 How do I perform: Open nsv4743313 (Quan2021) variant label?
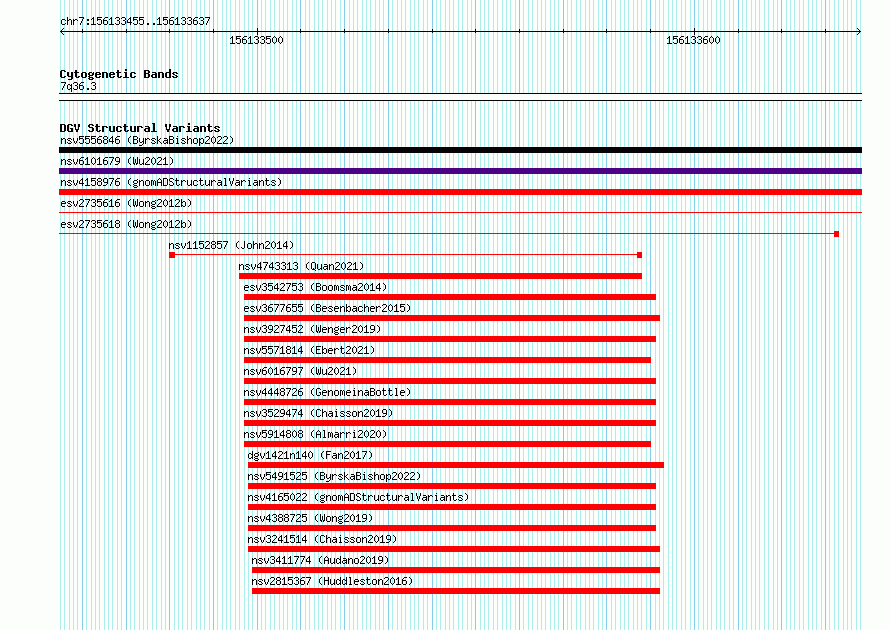coord(301,266)
